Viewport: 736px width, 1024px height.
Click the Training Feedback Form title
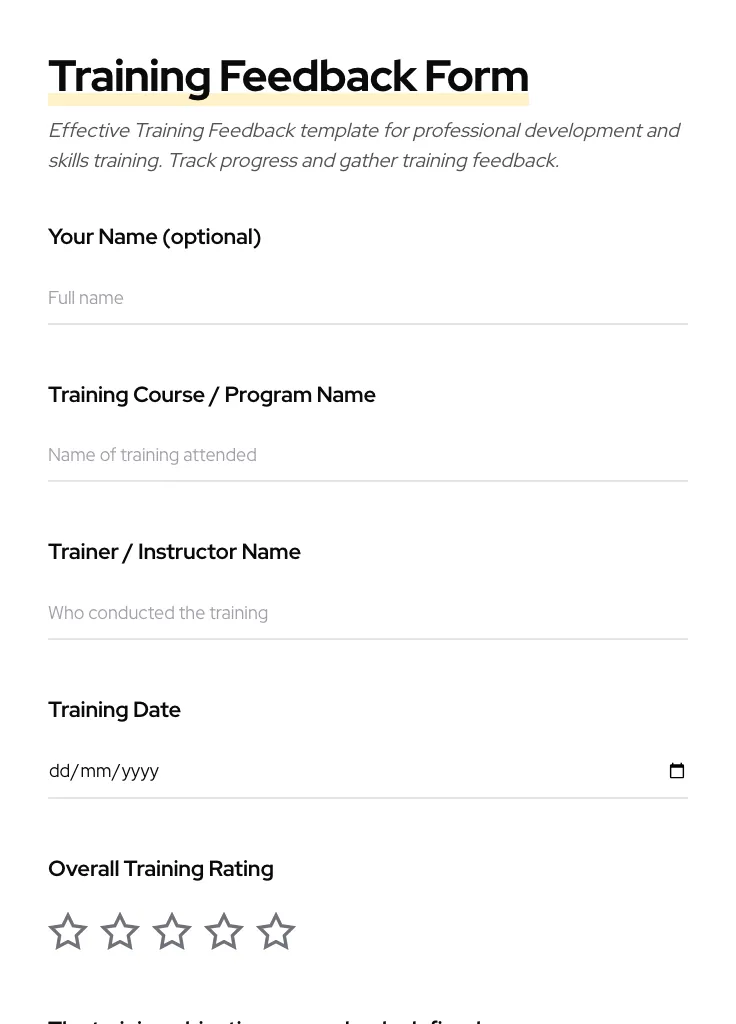coord(288,76)
